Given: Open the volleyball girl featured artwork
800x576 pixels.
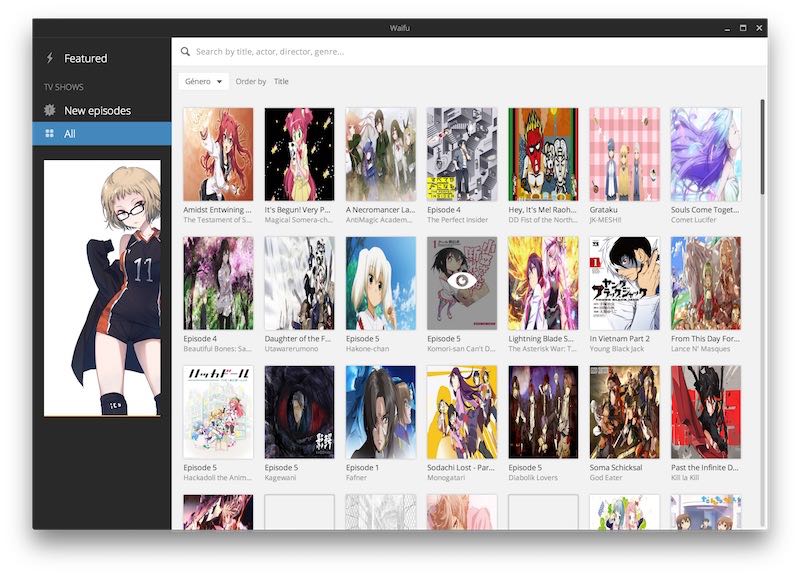Looking at the screenshot, I should coord(102,288).
